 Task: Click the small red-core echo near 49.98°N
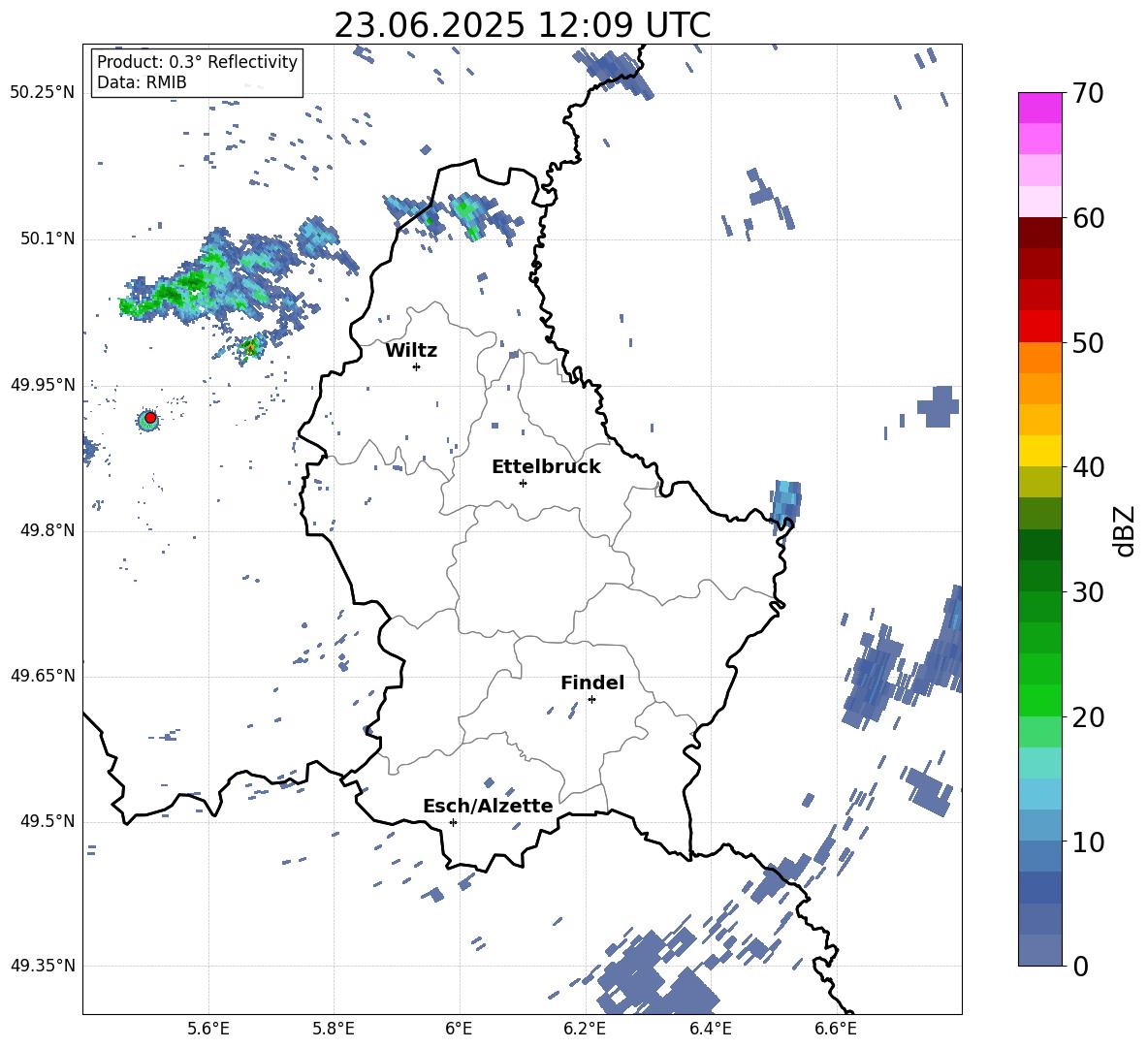[x=250, y=348]
